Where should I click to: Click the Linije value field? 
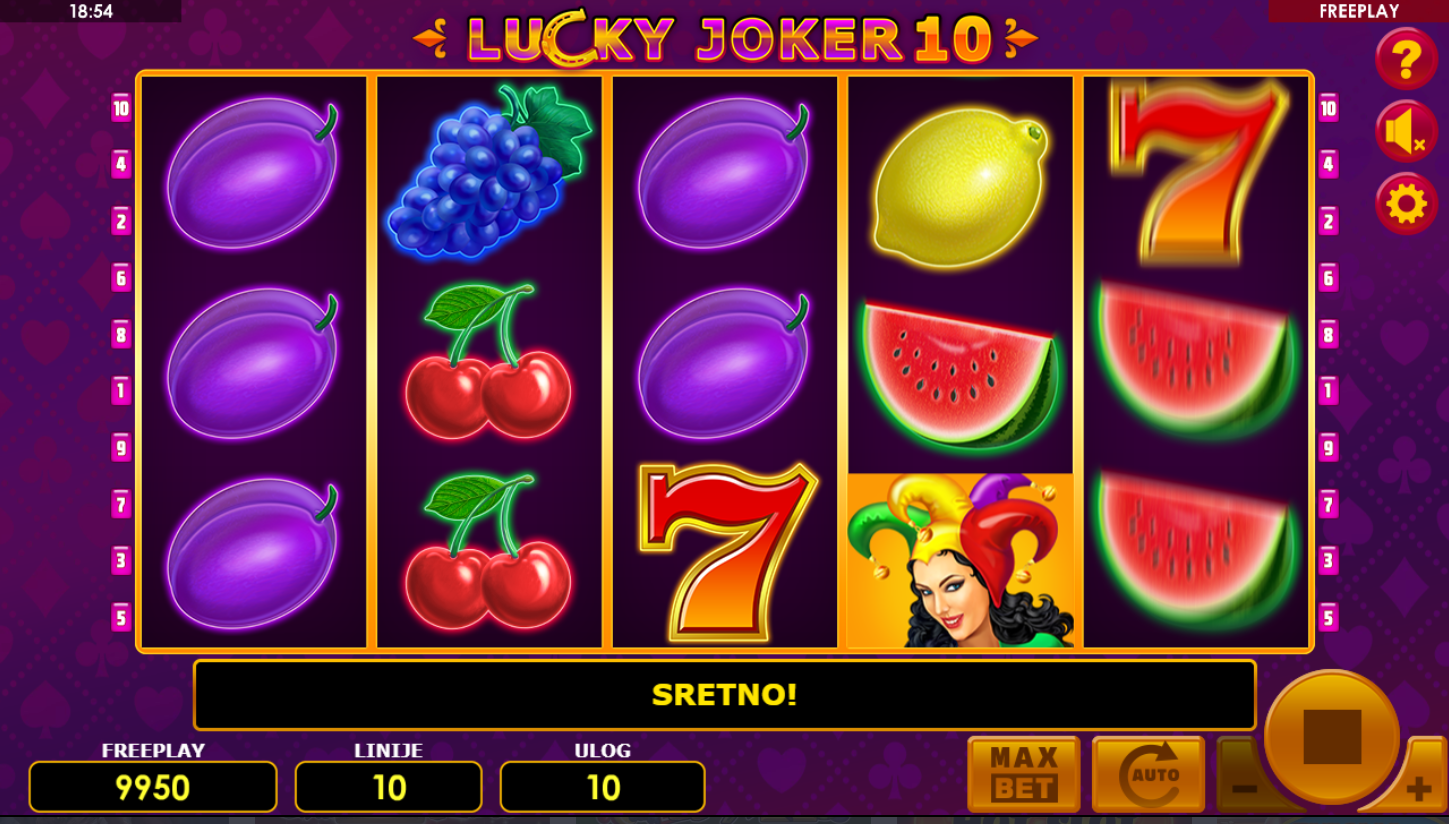[x=388, y=787]
